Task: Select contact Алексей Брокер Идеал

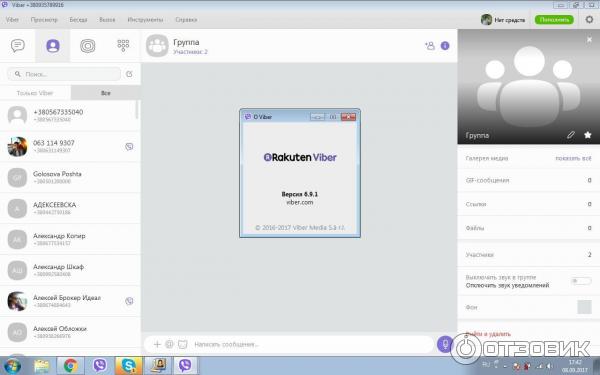Action: tap(70, 301)
